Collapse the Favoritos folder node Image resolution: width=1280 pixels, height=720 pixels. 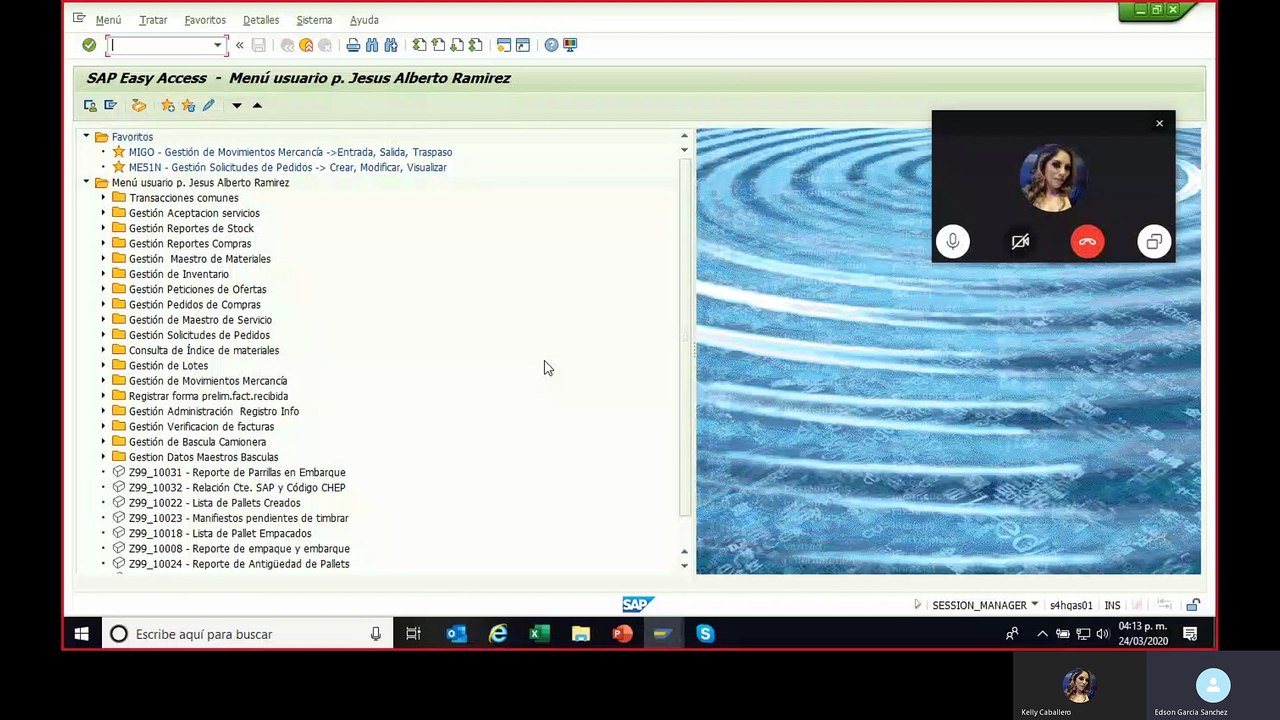click(86, 136)
